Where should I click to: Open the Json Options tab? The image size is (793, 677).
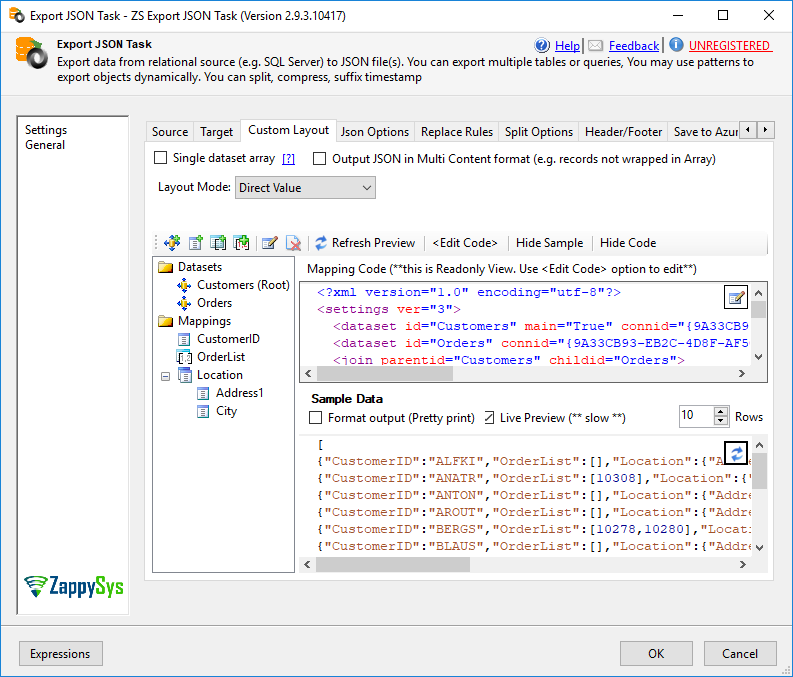(x=375, y=132)
